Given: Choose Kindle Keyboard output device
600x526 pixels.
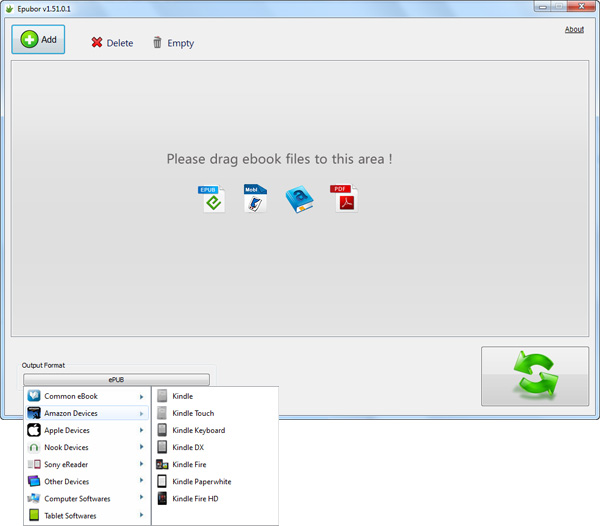Looking at the screenshot, I should 215,430.
